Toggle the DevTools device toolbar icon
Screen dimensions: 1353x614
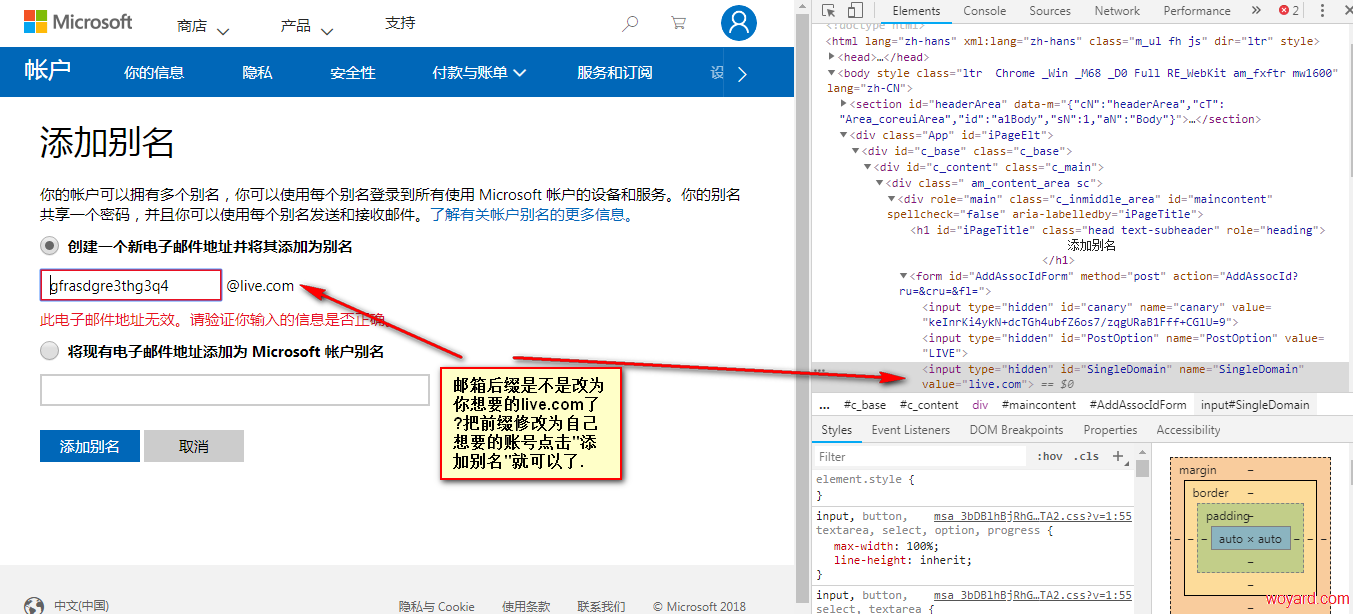[857, 11]
